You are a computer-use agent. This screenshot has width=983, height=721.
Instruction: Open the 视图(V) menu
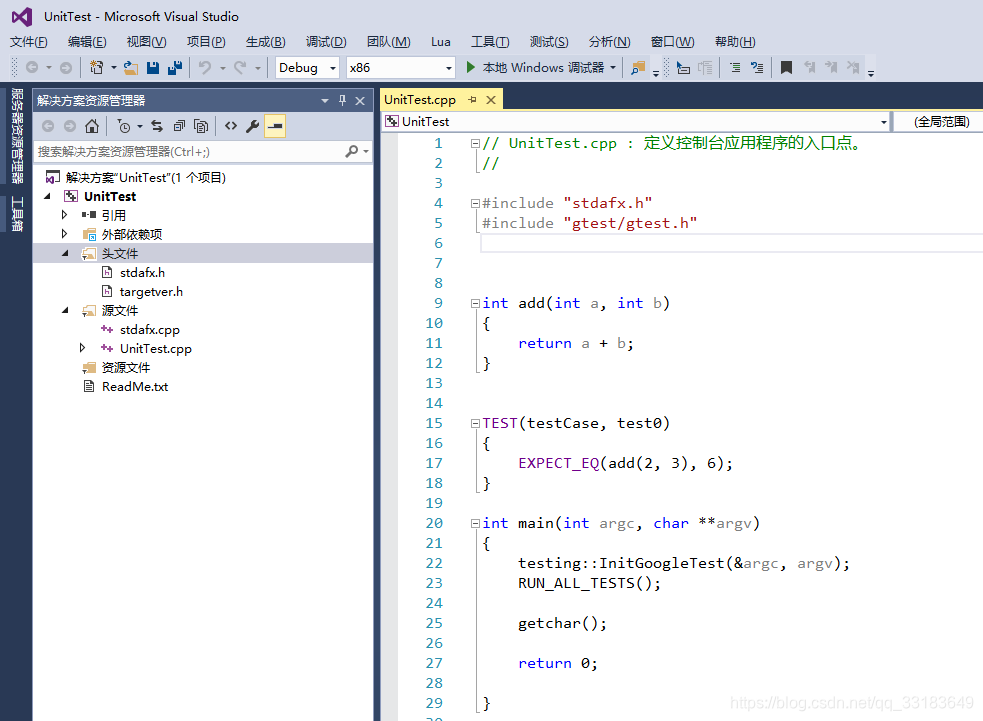147,42
